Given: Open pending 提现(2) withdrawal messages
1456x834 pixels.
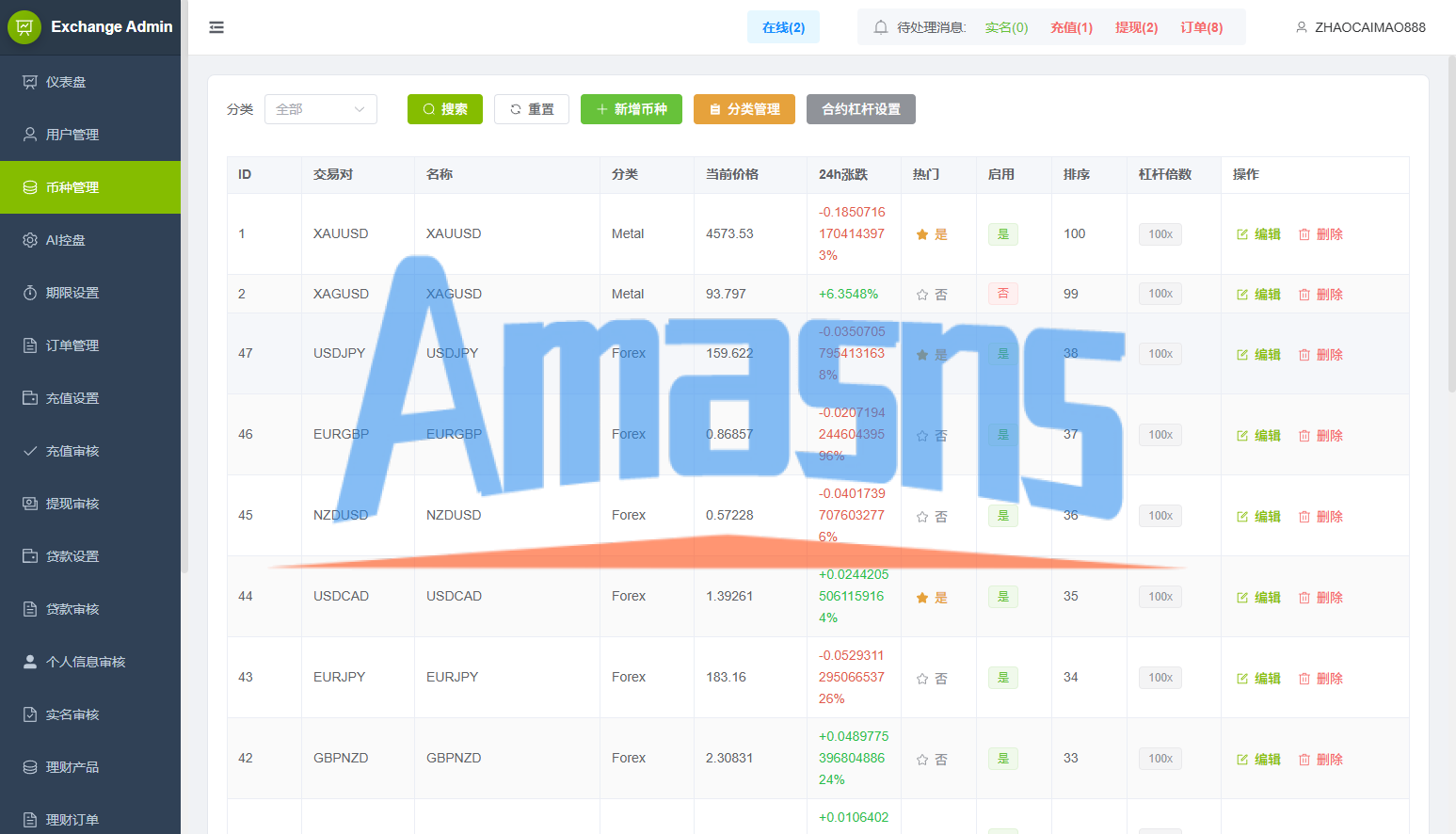Looking at the screenshot, I should point(1137,27).
